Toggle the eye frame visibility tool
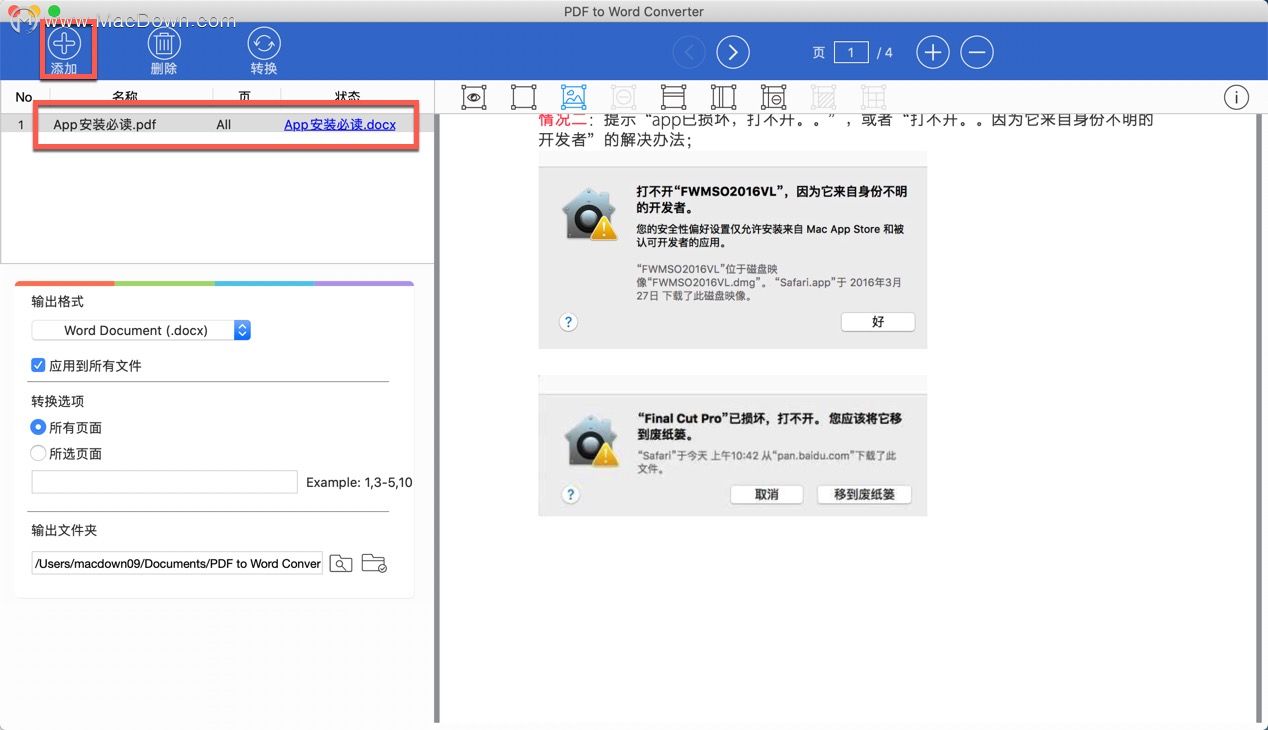This screenshot has width=1268, height=730. 474,97
